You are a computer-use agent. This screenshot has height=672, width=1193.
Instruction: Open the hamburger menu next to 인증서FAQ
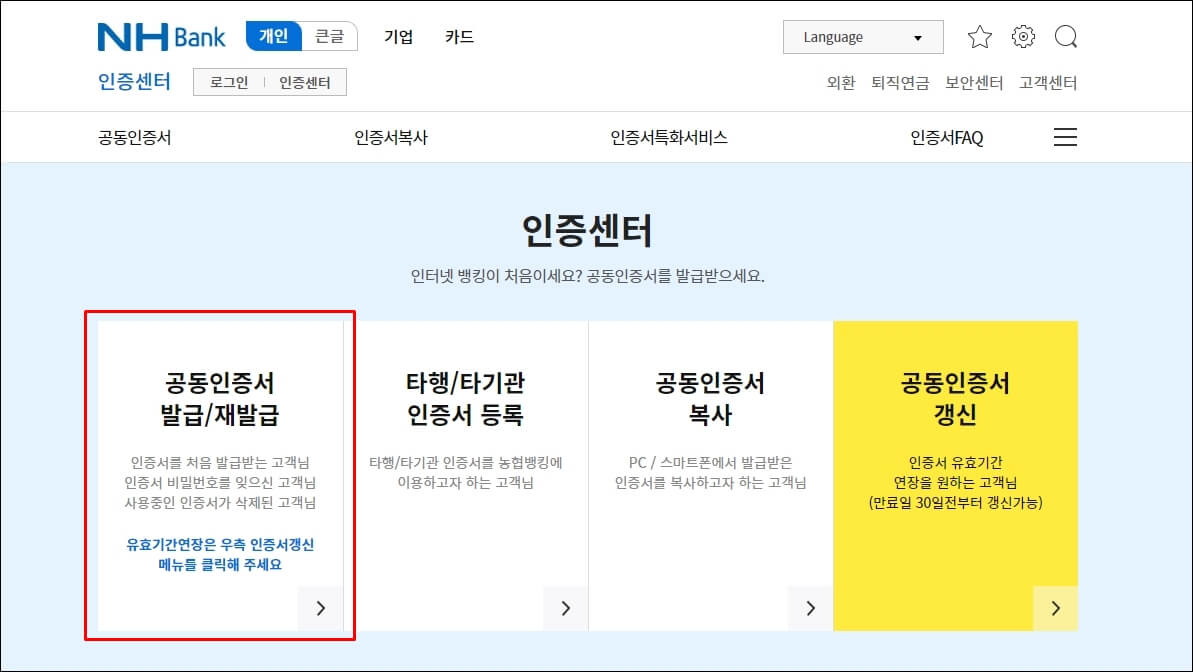pos(1065,137)
